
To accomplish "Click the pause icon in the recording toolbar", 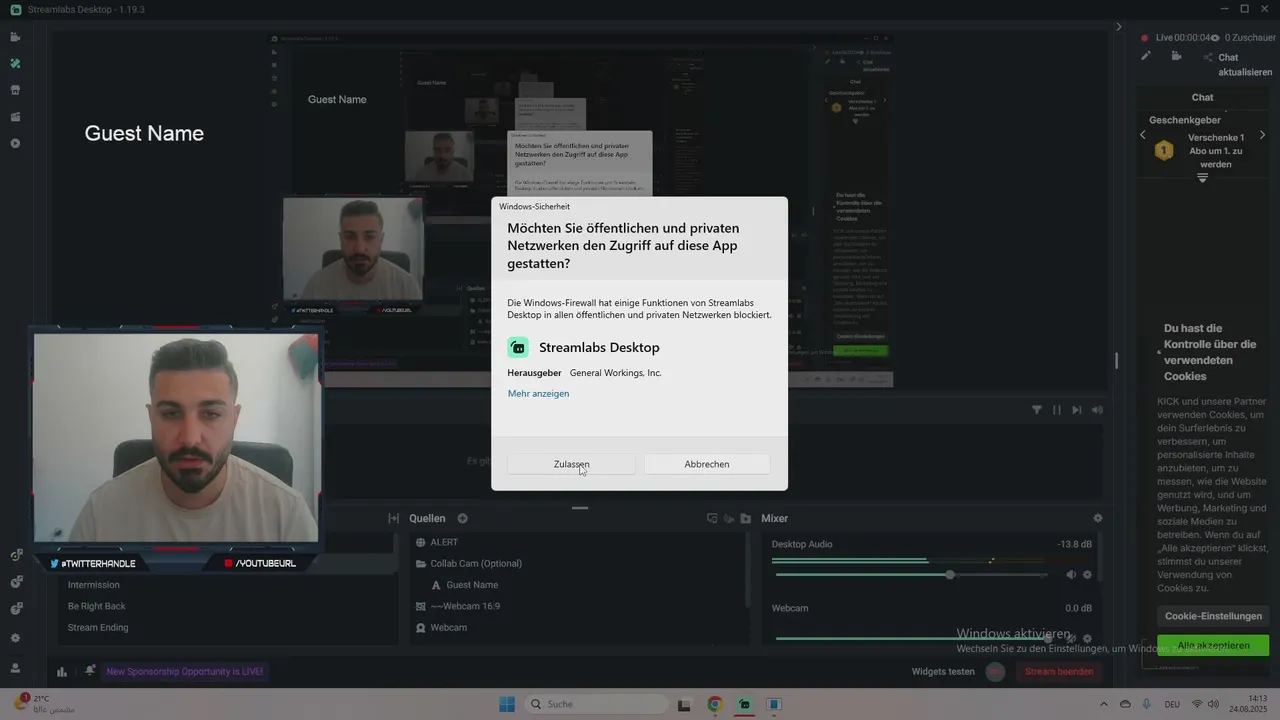I will pyautogui.click(x=1056, y=410).
